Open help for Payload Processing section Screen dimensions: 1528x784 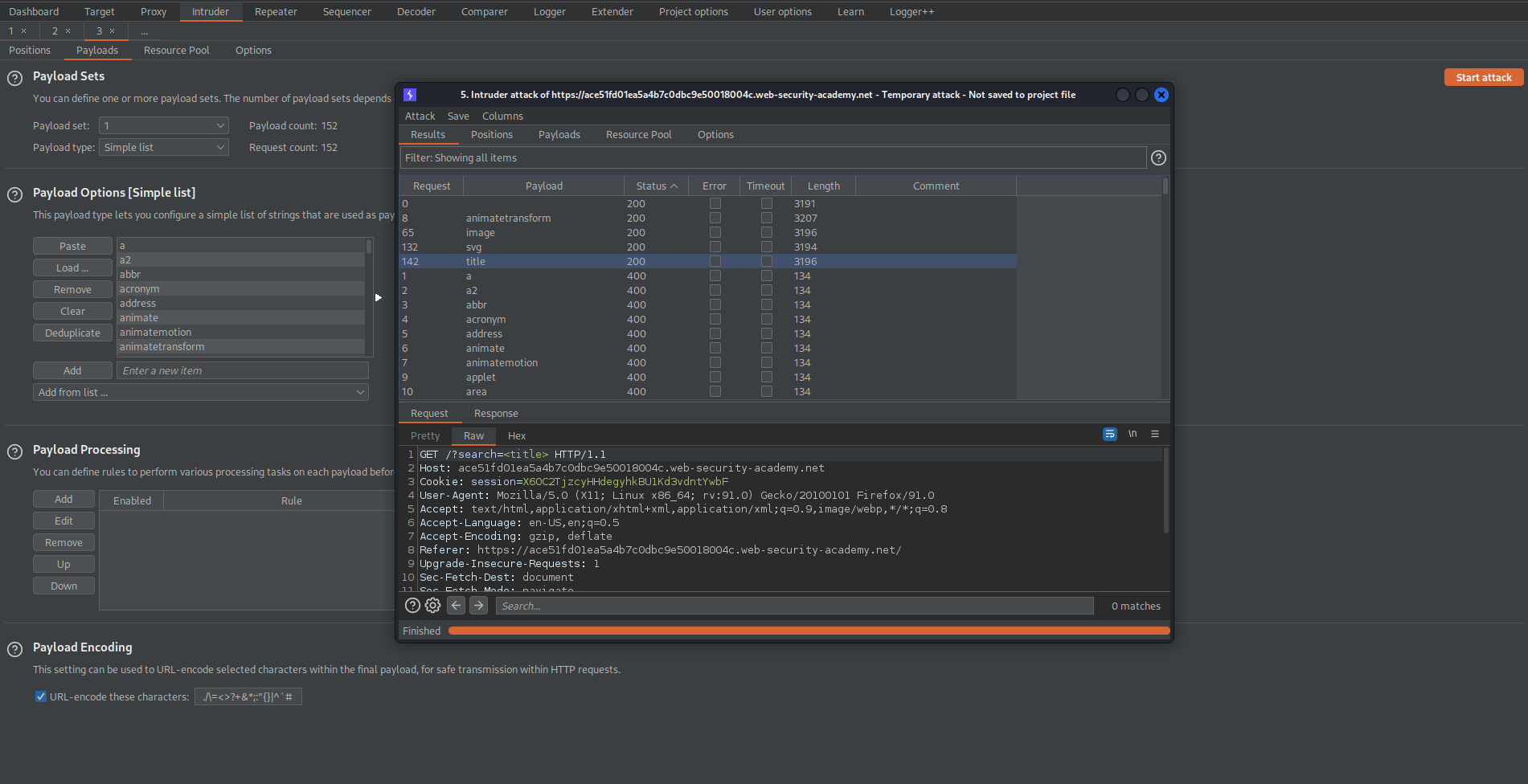(x=14, y=451)
